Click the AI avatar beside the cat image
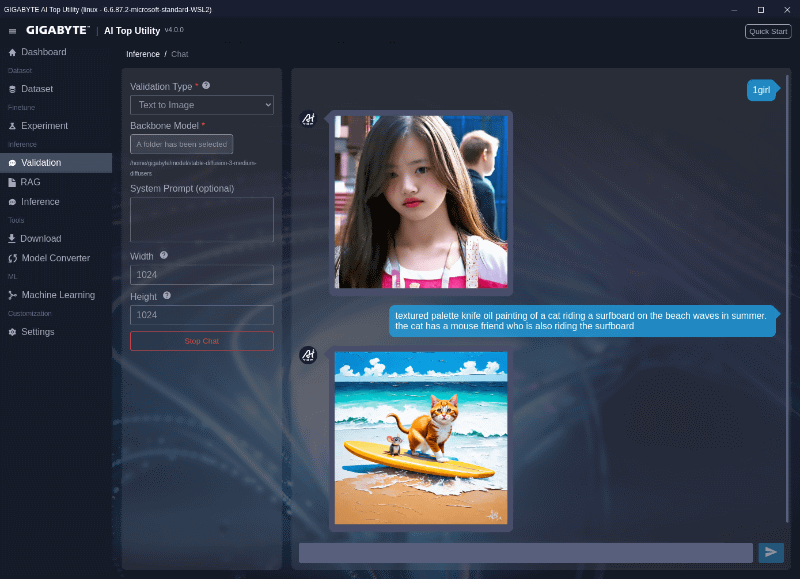The width and height of the screenshot is (800, 579). tap(307, 356)
